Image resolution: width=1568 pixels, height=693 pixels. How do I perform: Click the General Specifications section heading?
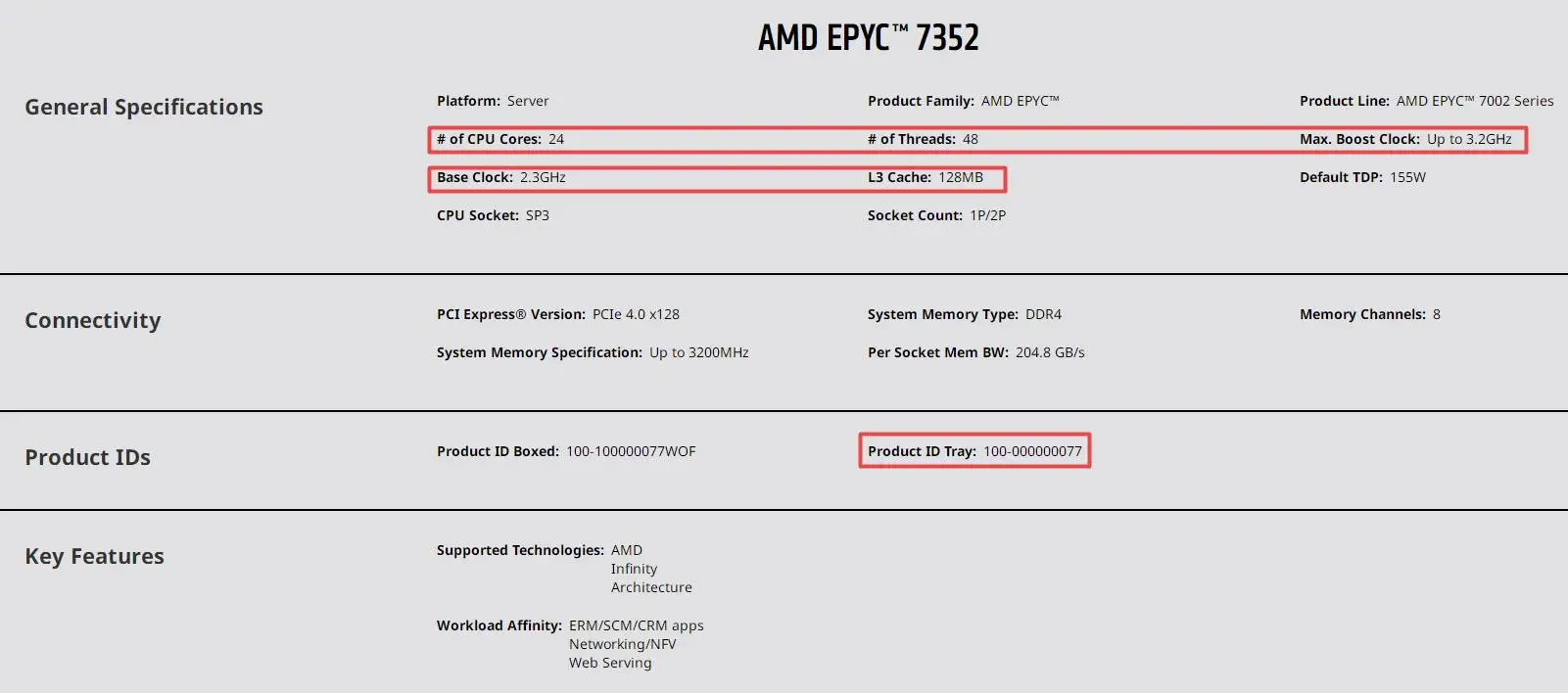point(144,107)
